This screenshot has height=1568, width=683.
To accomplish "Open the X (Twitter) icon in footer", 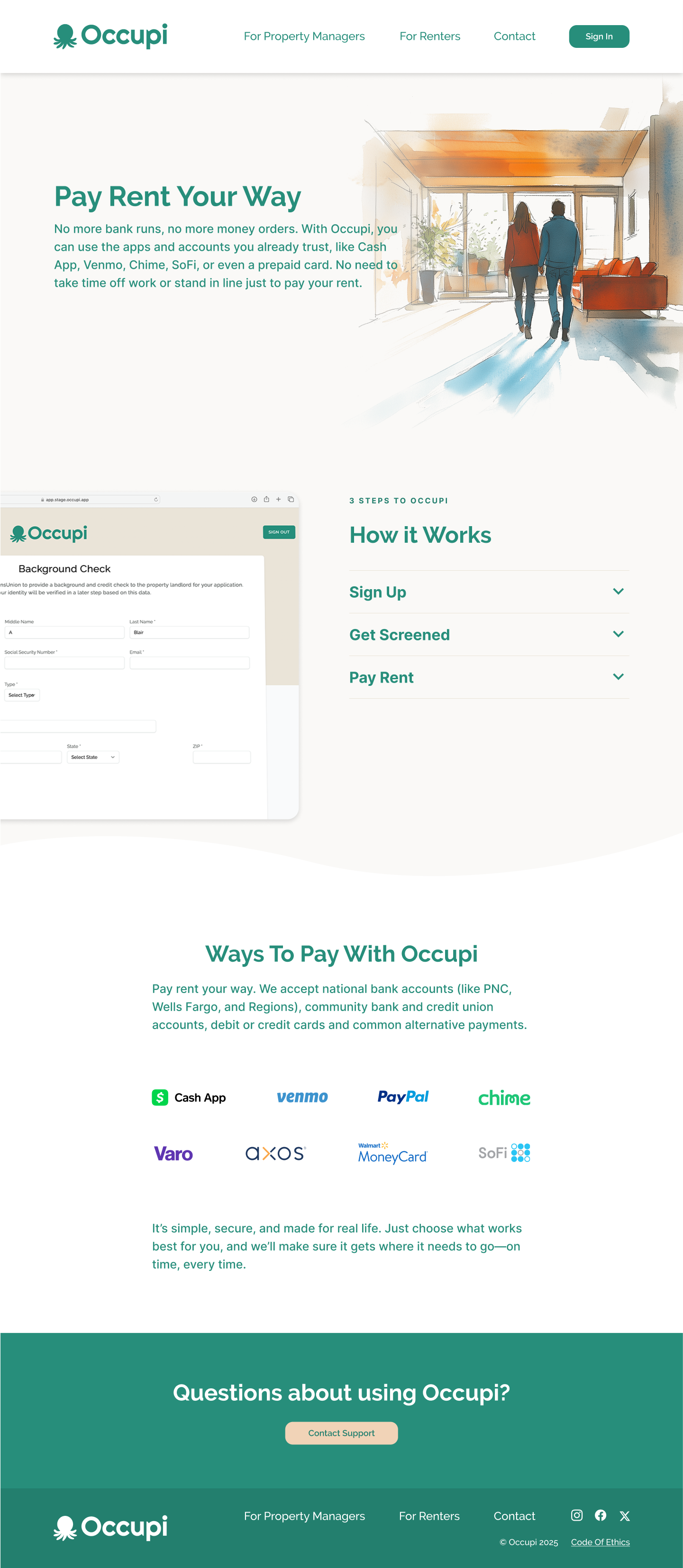I will (624, 1516).
